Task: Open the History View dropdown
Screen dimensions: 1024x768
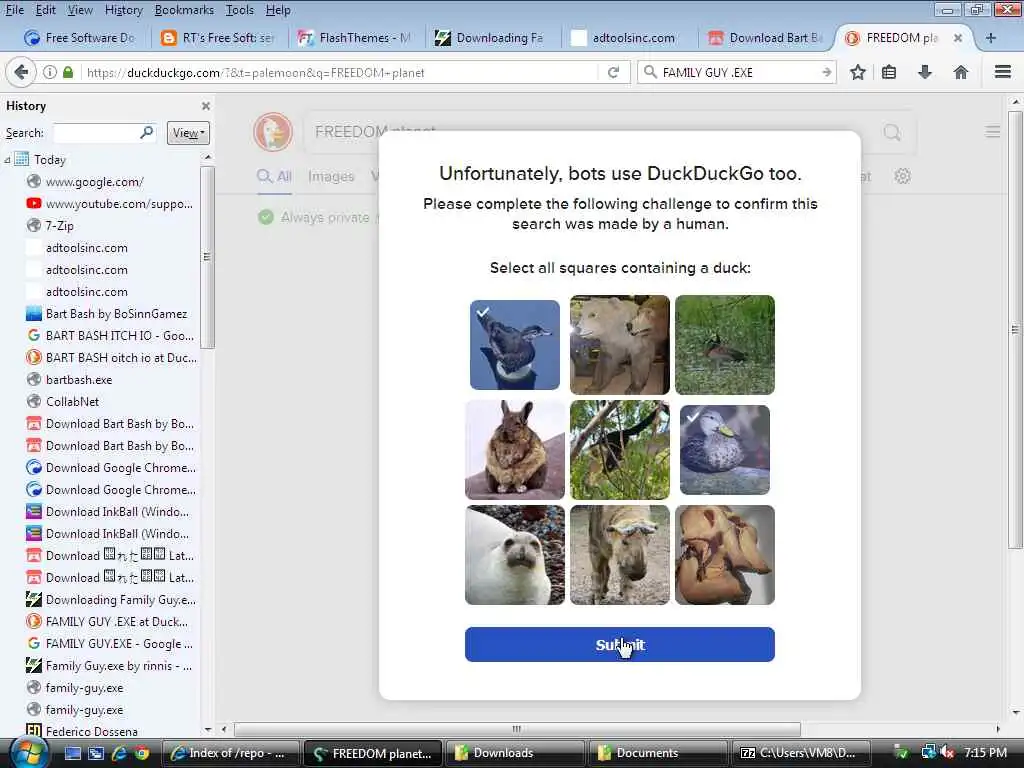Action: coord(188,133)
